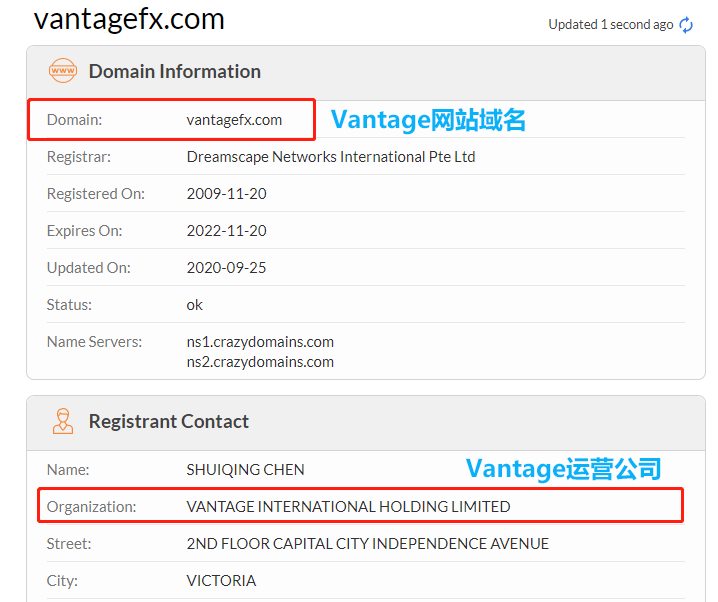Viewport: 718px width, 602px height.
Task: Select name server ns2.crazydomains.com
Action: click(260, 362)
